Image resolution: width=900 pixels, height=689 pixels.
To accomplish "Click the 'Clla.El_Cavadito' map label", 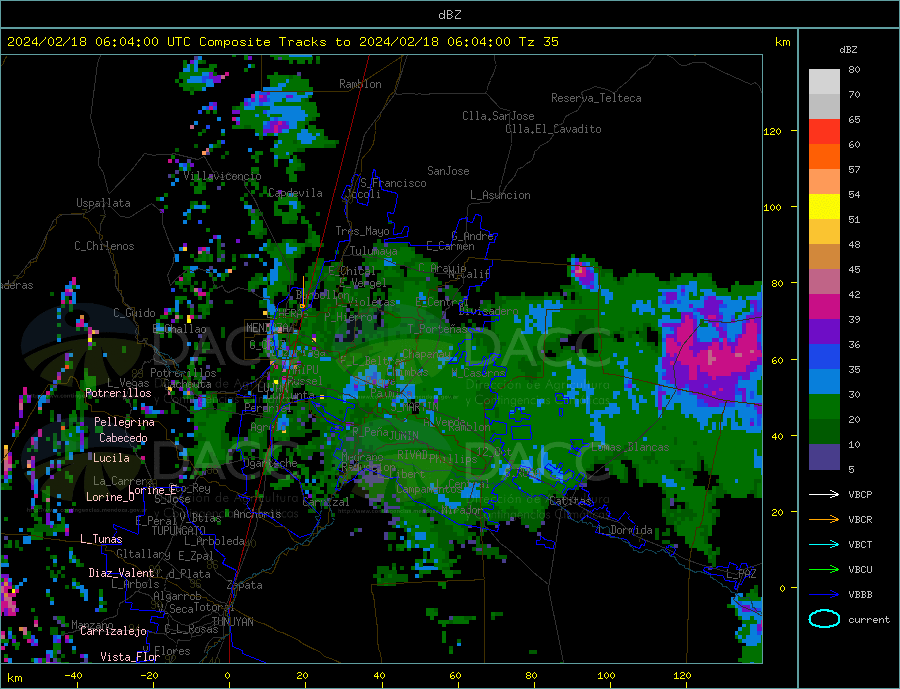I will coord(553,129).
